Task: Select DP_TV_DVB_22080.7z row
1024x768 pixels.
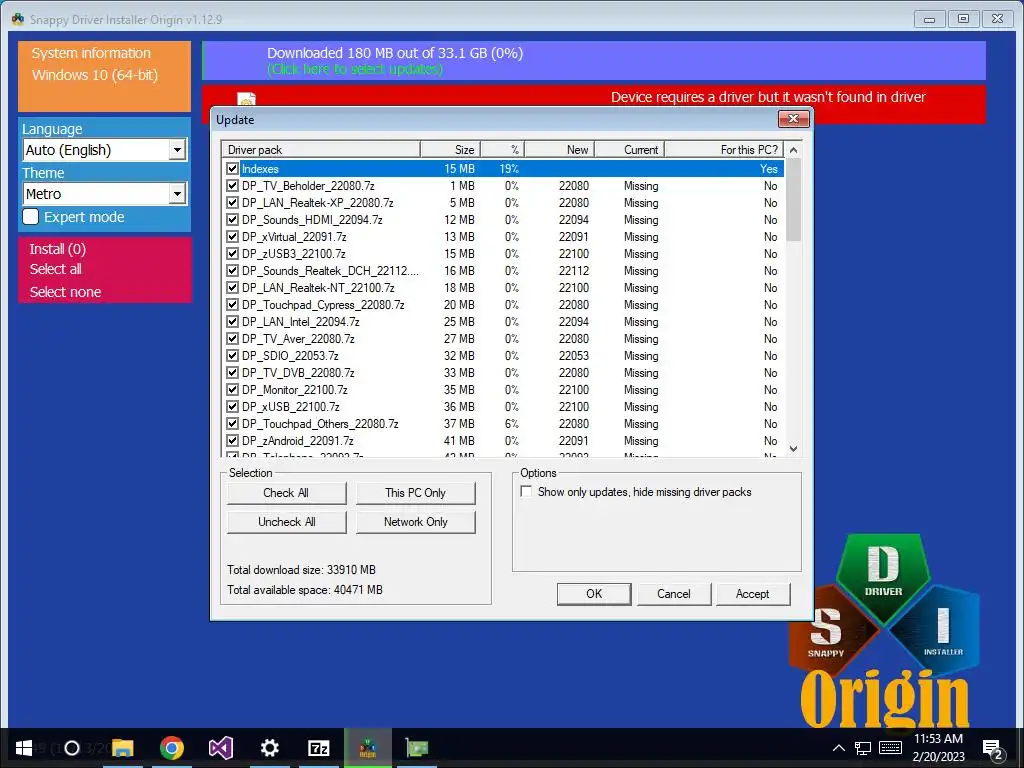Action: click(x=503, y=372)
